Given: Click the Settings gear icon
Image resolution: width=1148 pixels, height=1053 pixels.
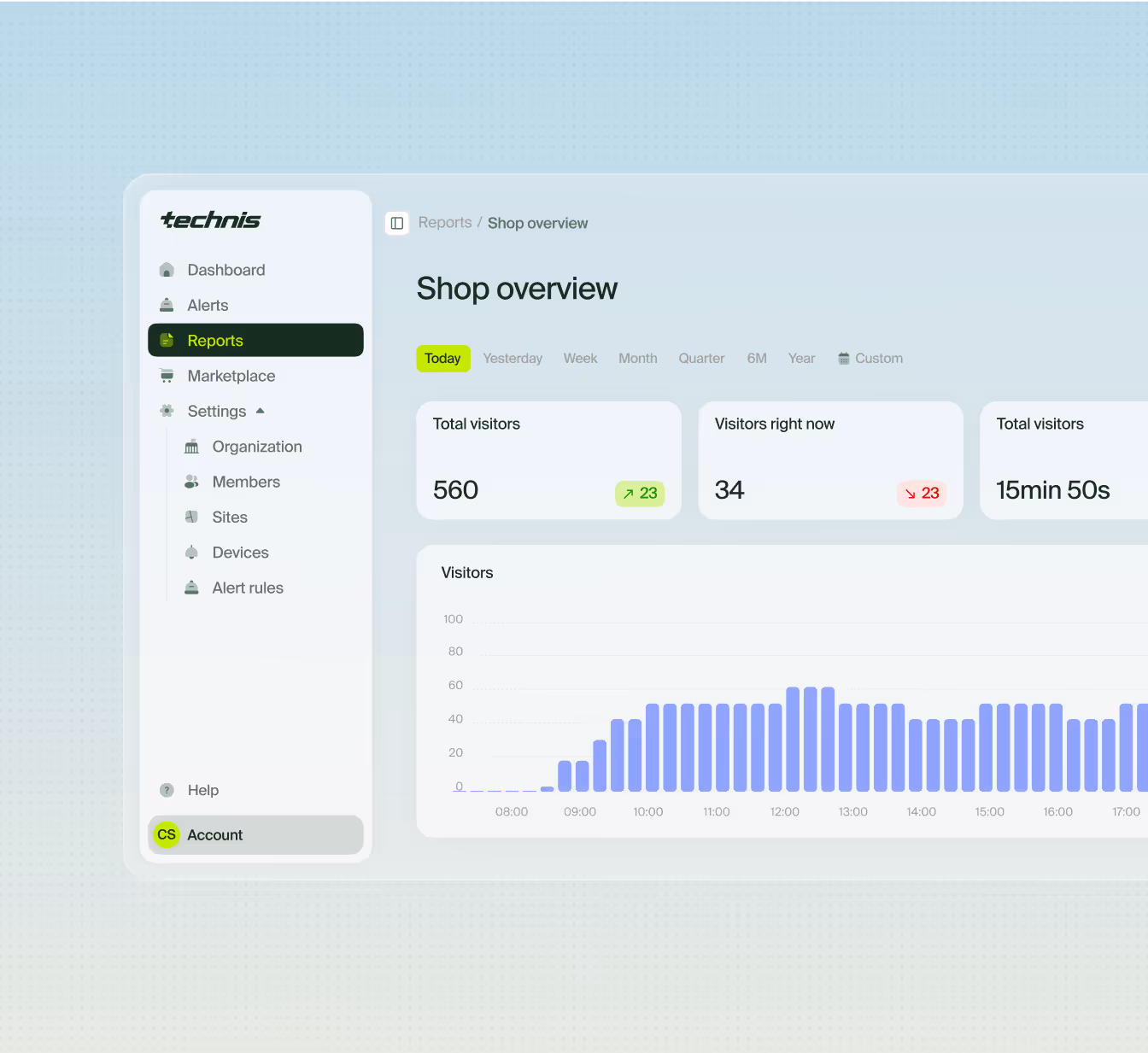Looking at the screenshot, I should tap(167, 411).
